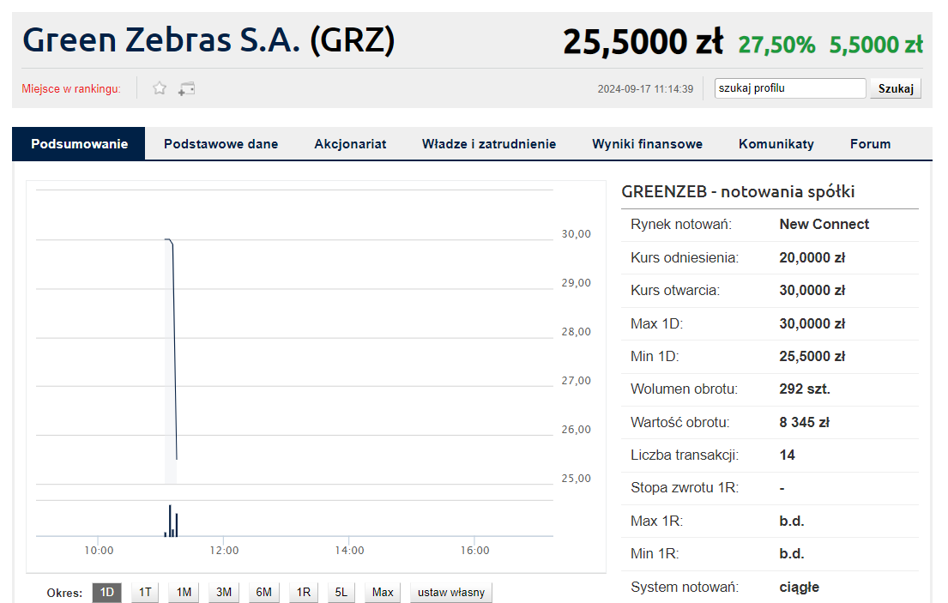Go to the Władze i zatrudnienie tab
948x603 pixels.
coord(489,144)
